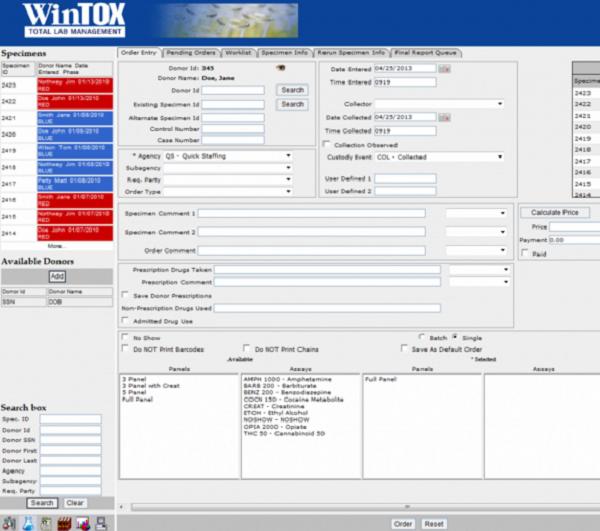Enable Do NOT Print Chains
The width and height of the screenshot is (600, 531).
click(x=247, y=349)
